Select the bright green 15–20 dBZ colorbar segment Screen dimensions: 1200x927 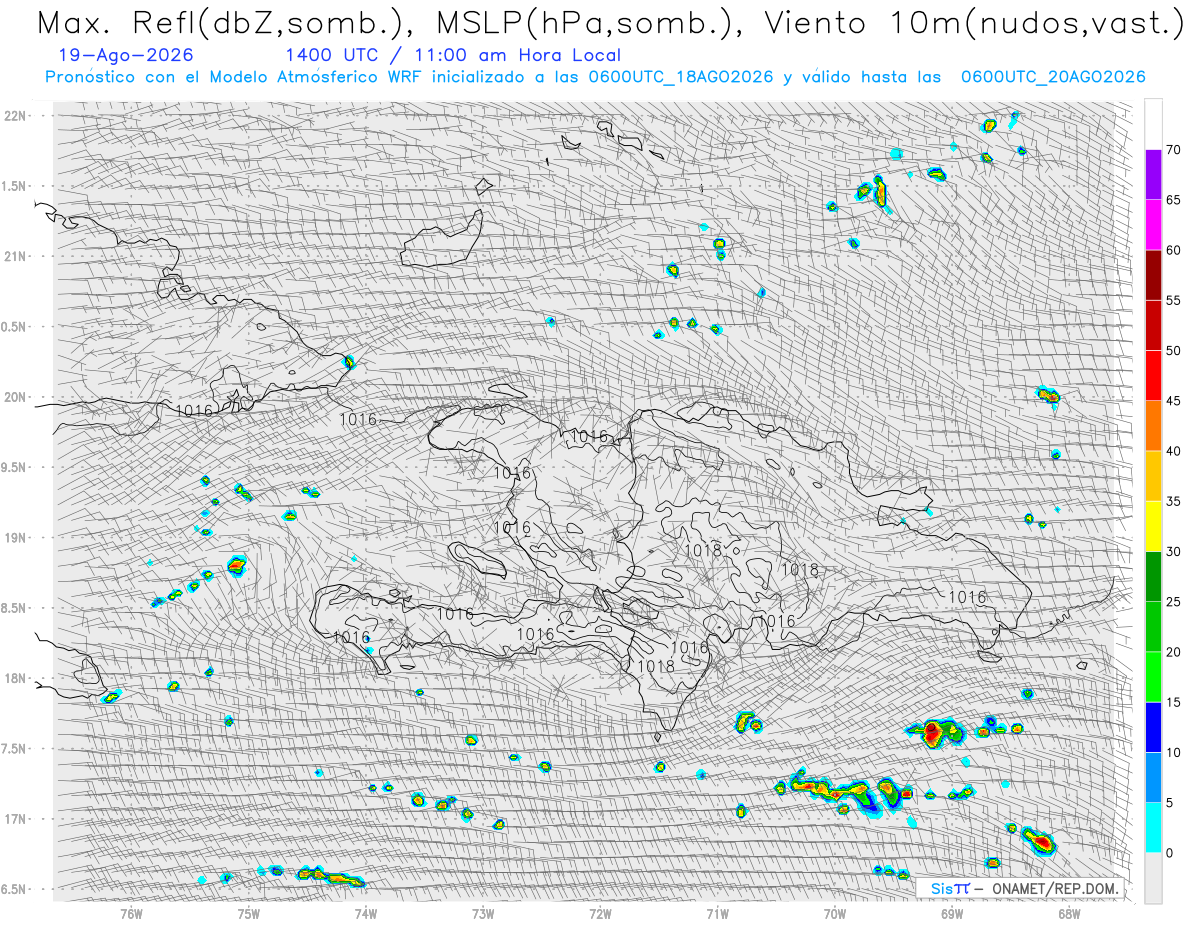[1153, 677]
